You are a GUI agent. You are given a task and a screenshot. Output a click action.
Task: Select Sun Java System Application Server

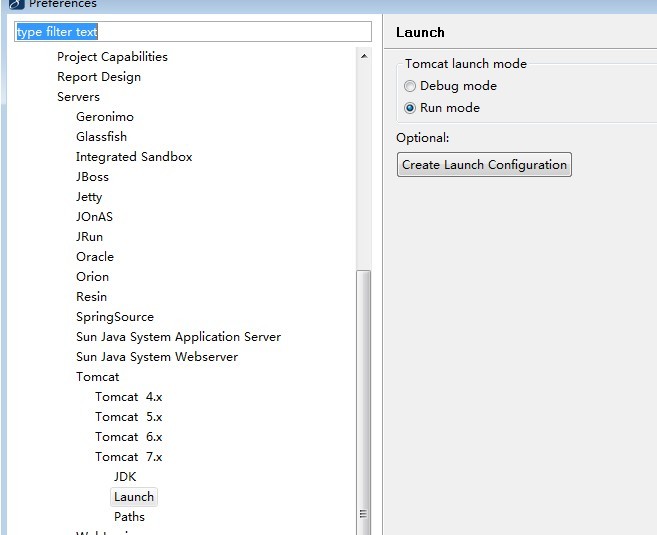click(x=178, y=337)
